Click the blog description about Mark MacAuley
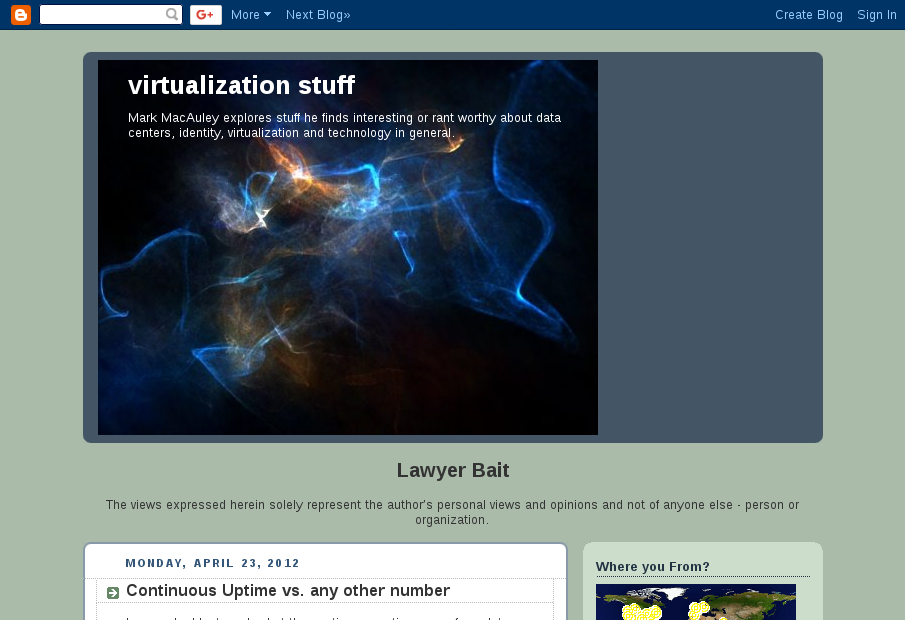Screen dimensions: 905x620 point(345,125)
